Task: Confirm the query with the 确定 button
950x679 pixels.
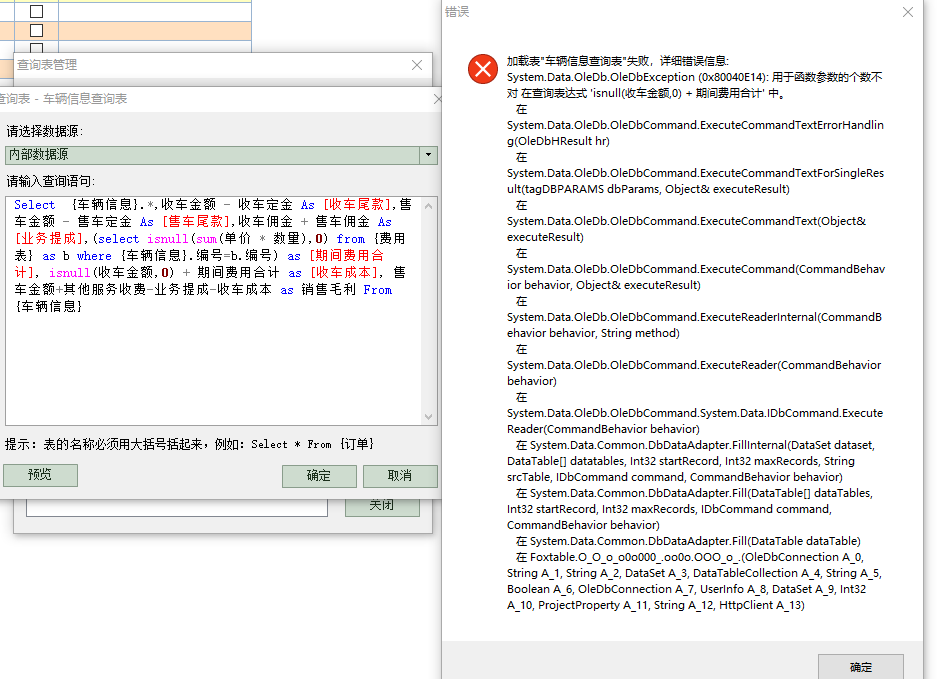Action: (318, 476)
